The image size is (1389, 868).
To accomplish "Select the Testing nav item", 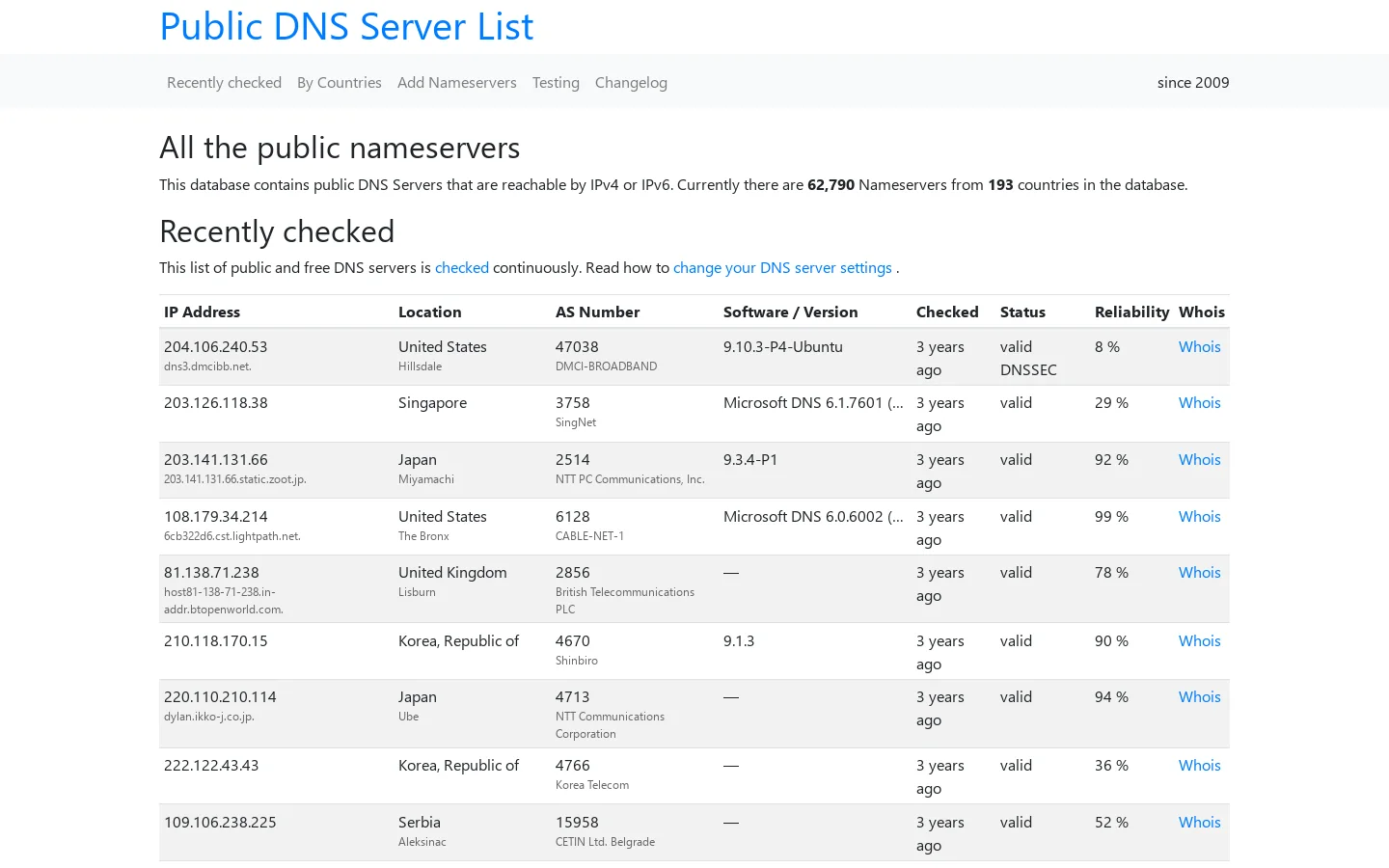I will tap(556, 82).
